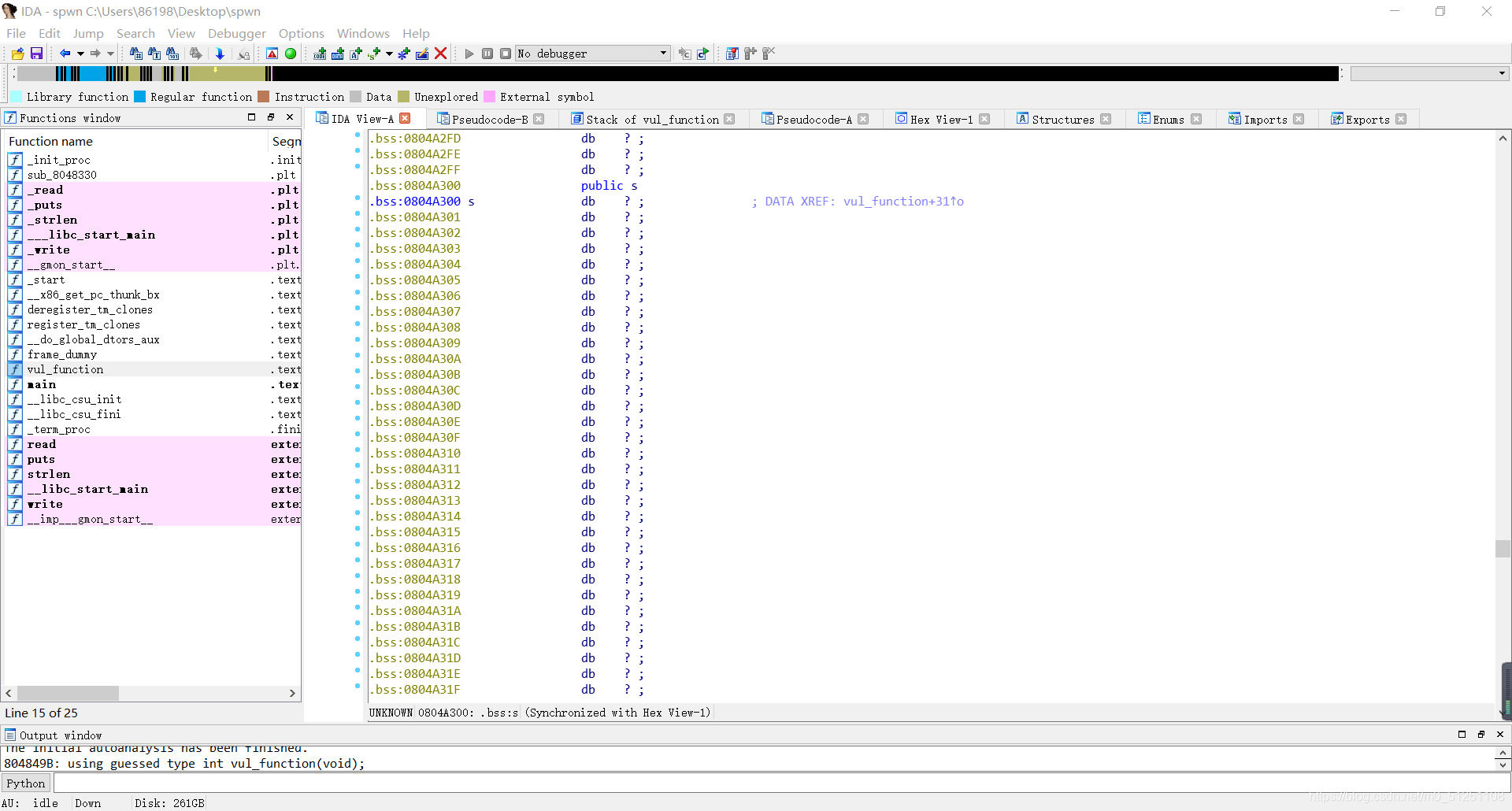The height and width of the screenshot is (811, 1512).
Task: Click the disassembly view vertical scrollbar thumb
Action: click(1503, 549)
